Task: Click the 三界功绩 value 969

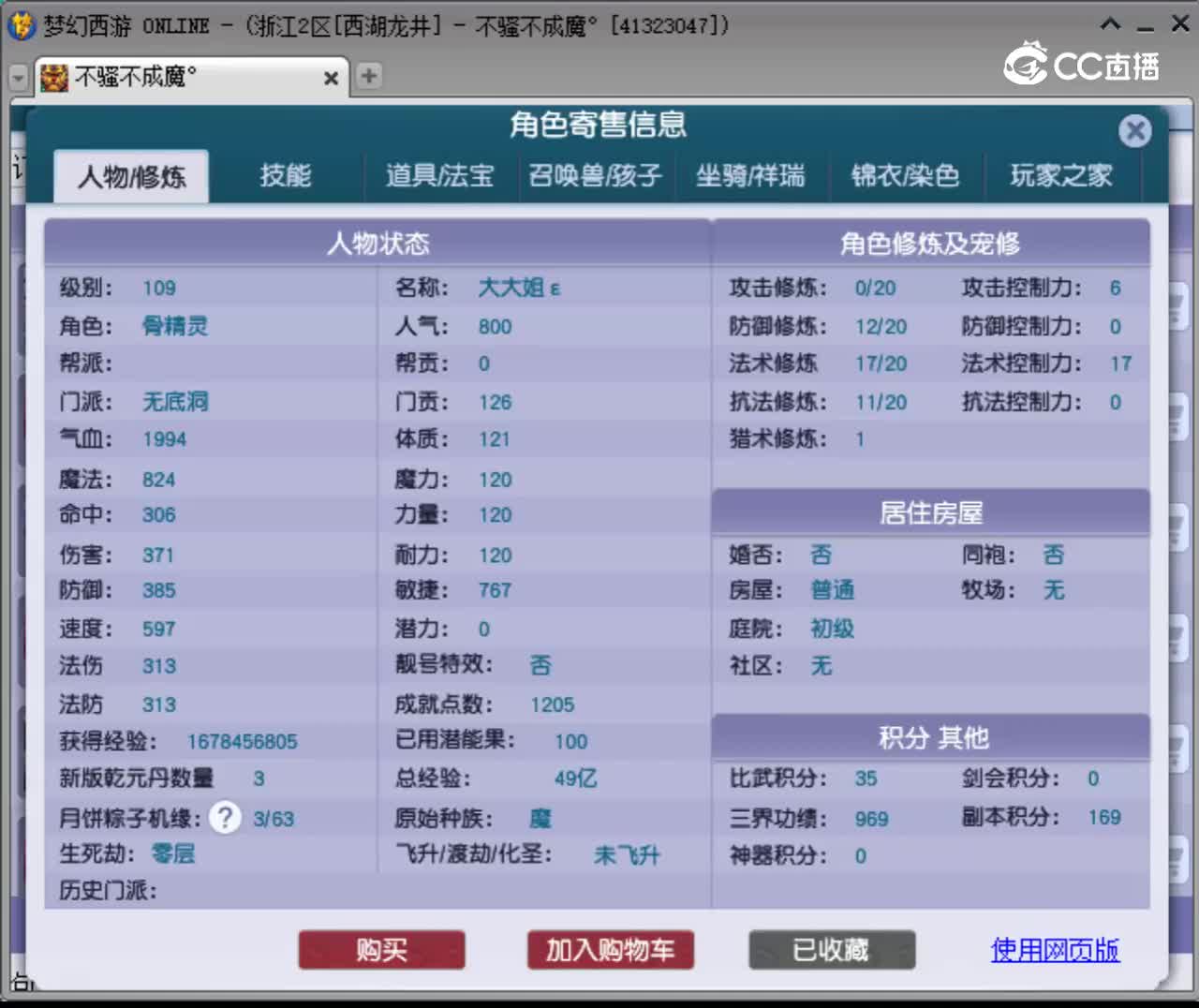Action: click(871, 819)
